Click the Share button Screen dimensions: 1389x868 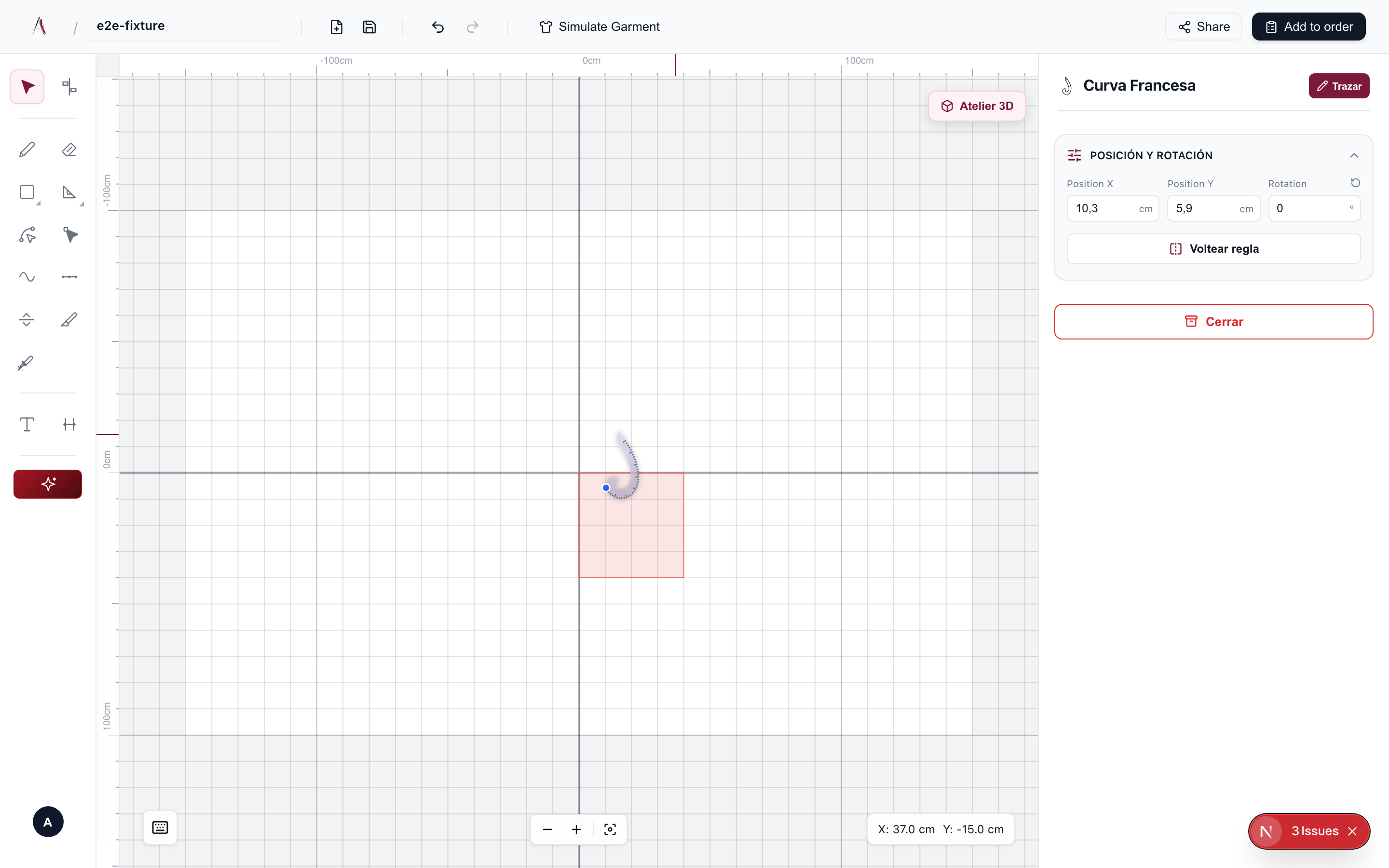[x=1204, y=27]
